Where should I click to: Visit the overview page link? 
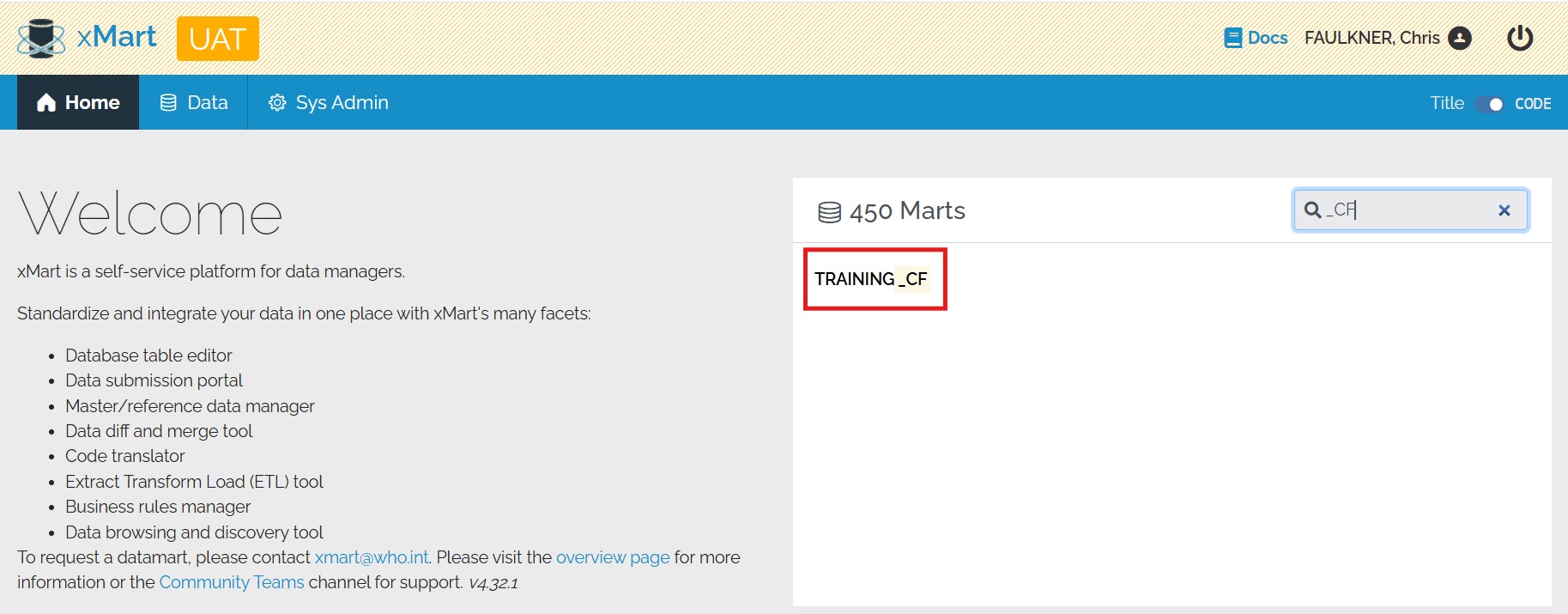point(612,557)
